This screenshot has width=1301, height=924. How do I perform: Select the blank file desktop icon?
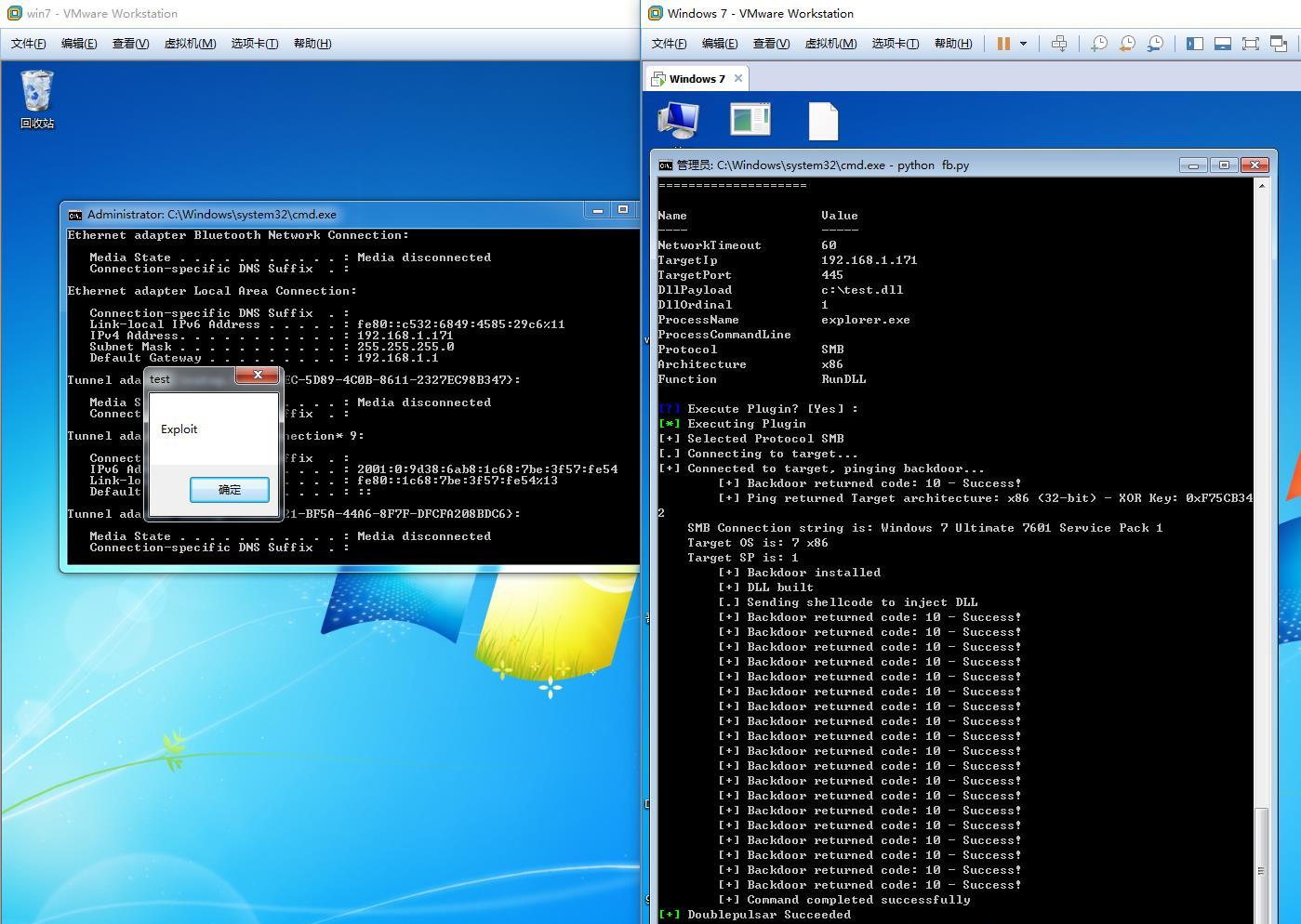823,121
